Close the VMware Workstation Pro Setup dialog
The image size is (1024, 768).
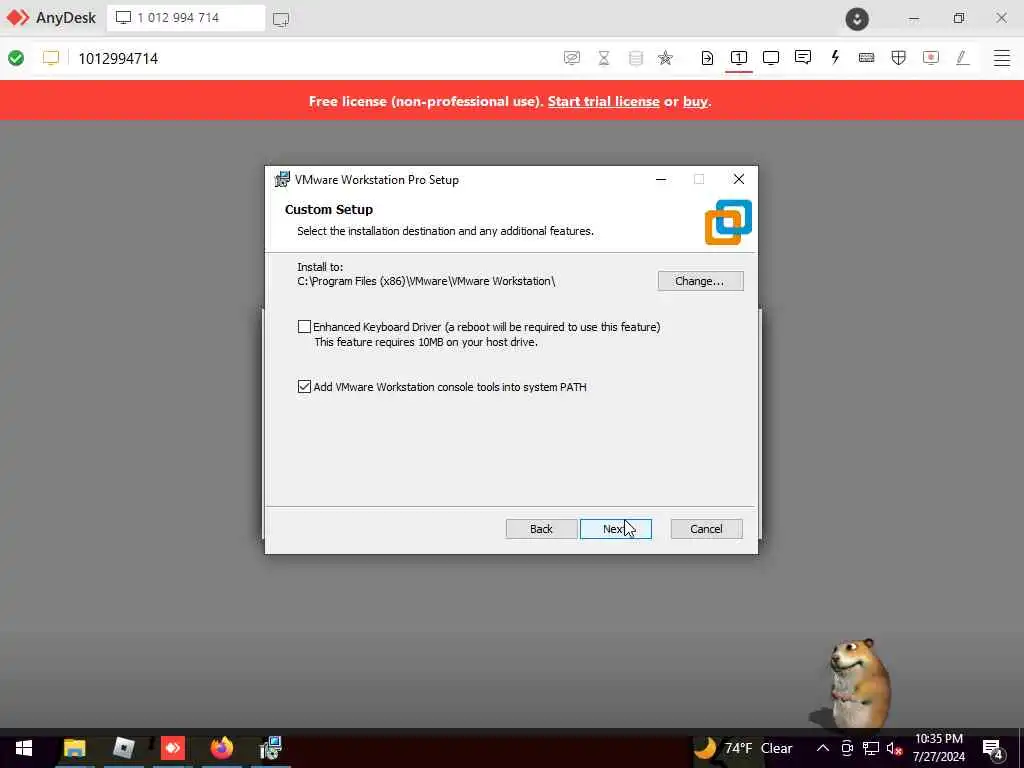tap(739, 180)
